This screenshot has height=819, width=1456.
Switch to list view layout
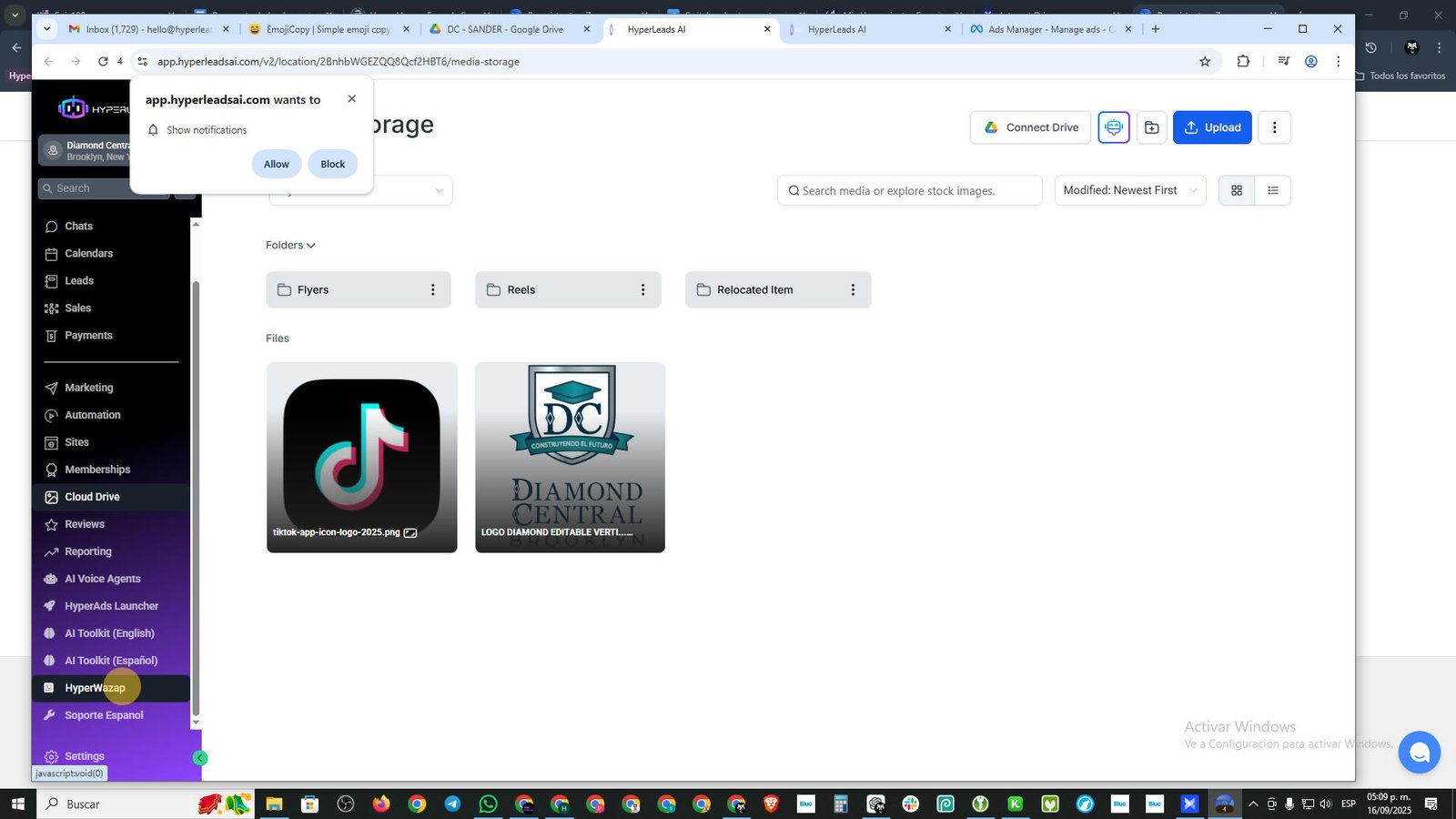tap(1273, 190)
